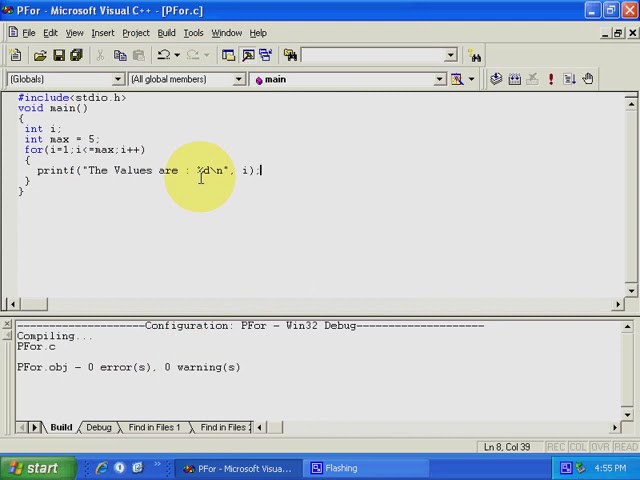Expand the undo history dropdown arrow

pos(177,55)
